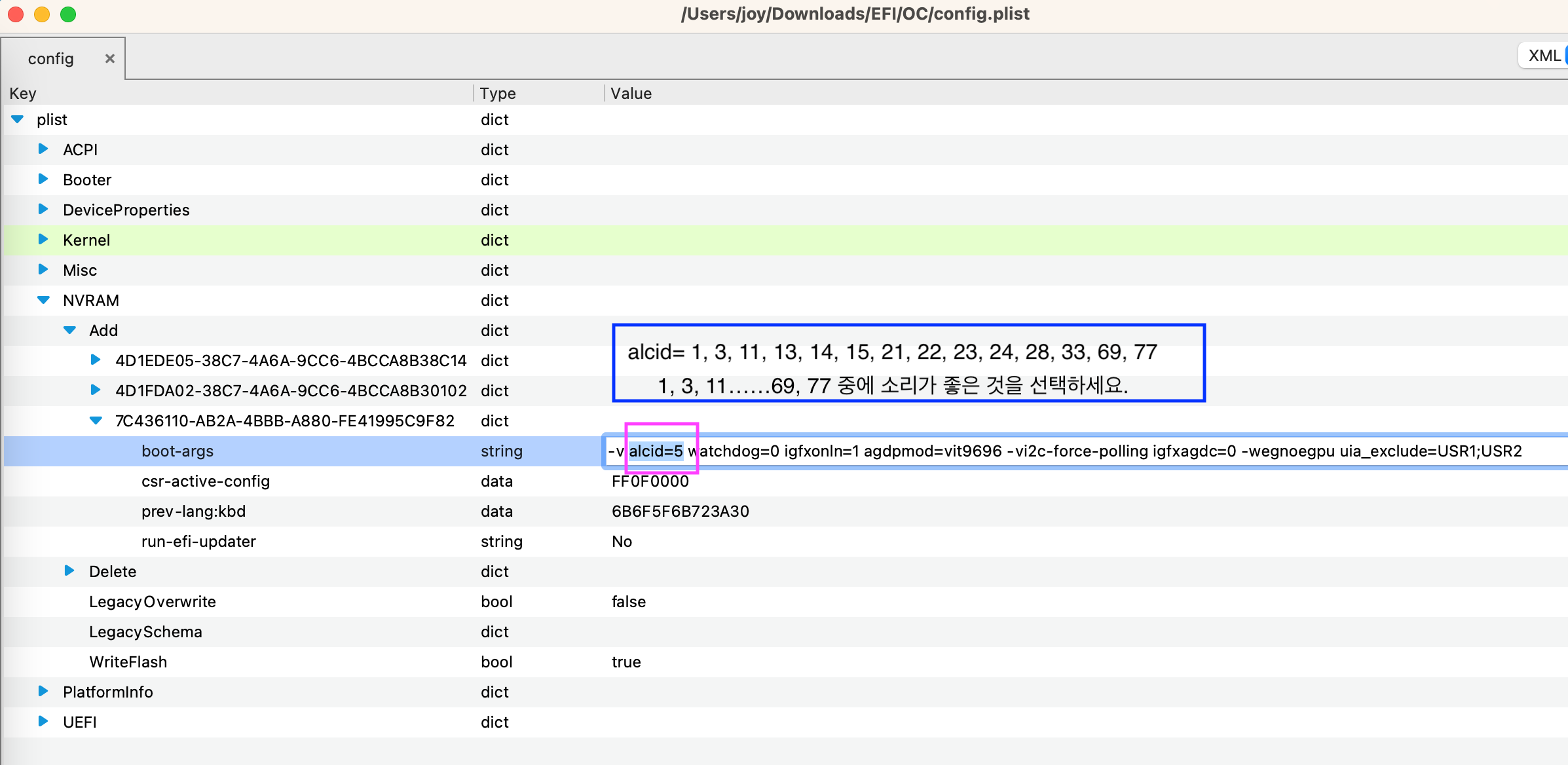Click the window title config.plist path
This screenshot has width=1568, height=765.
[855, 14]
